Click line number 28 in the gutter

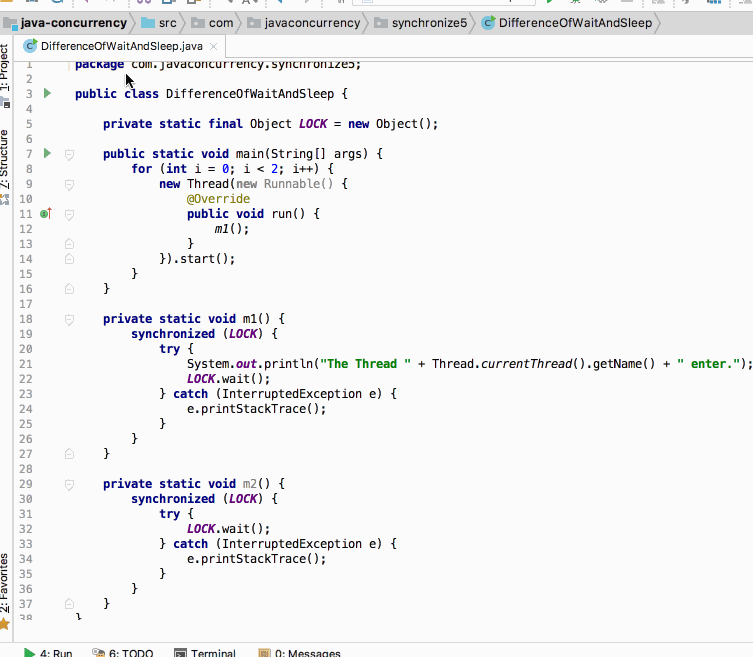26,469
